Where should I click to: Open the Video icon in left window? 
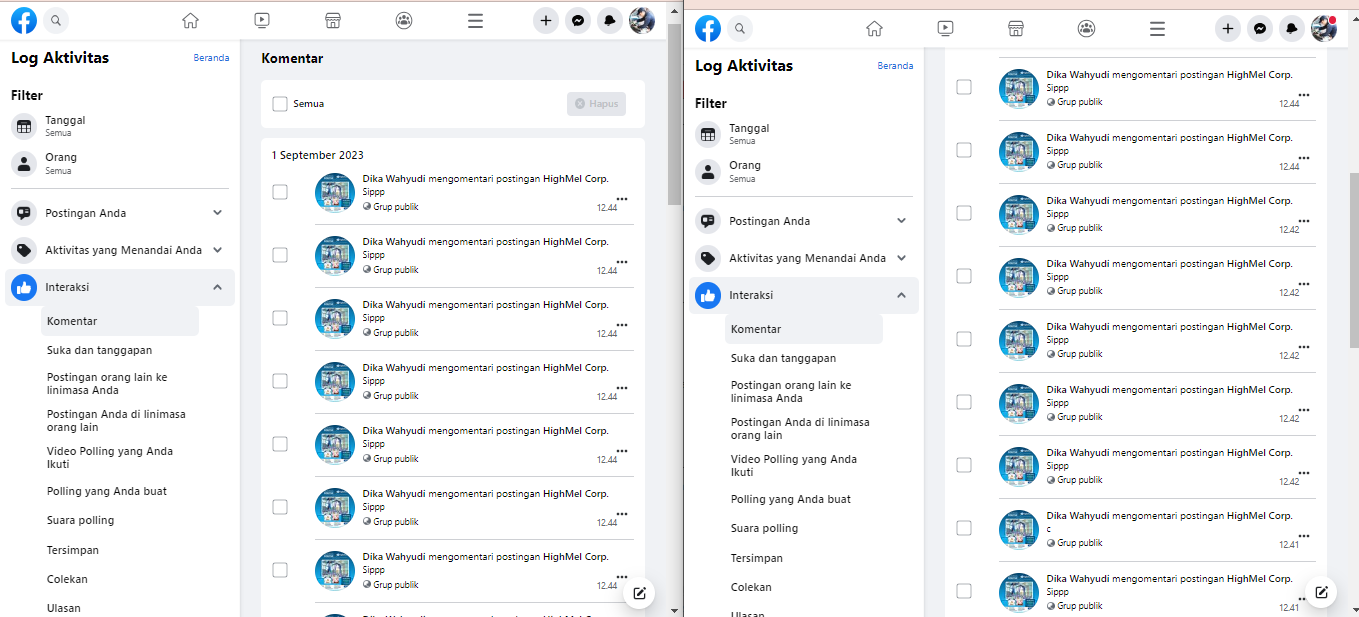(261, 20)
